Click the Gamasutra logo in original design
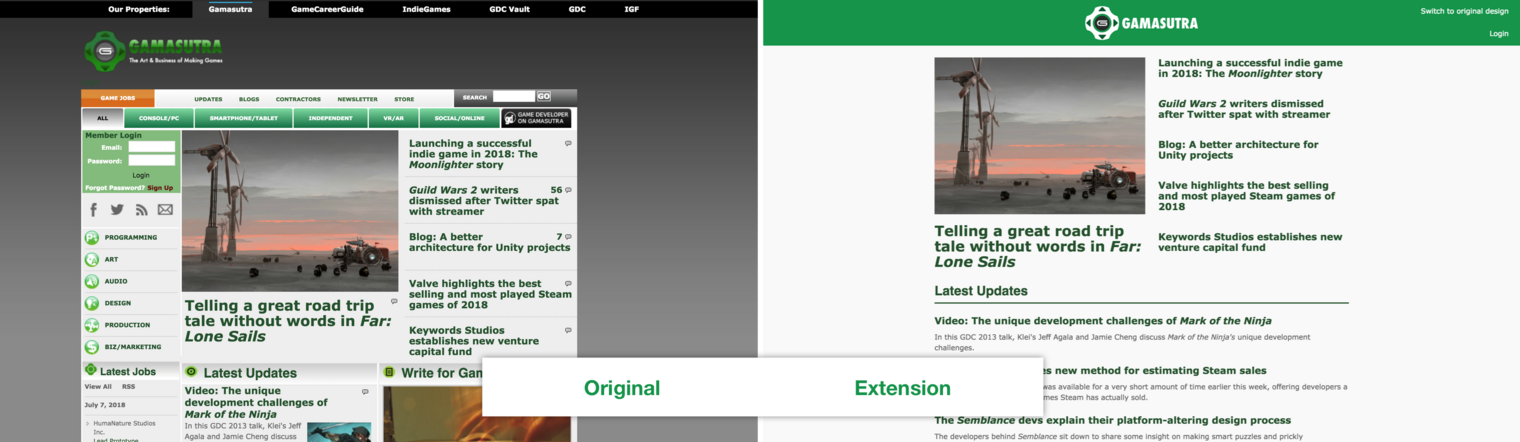 click(154, 49)
